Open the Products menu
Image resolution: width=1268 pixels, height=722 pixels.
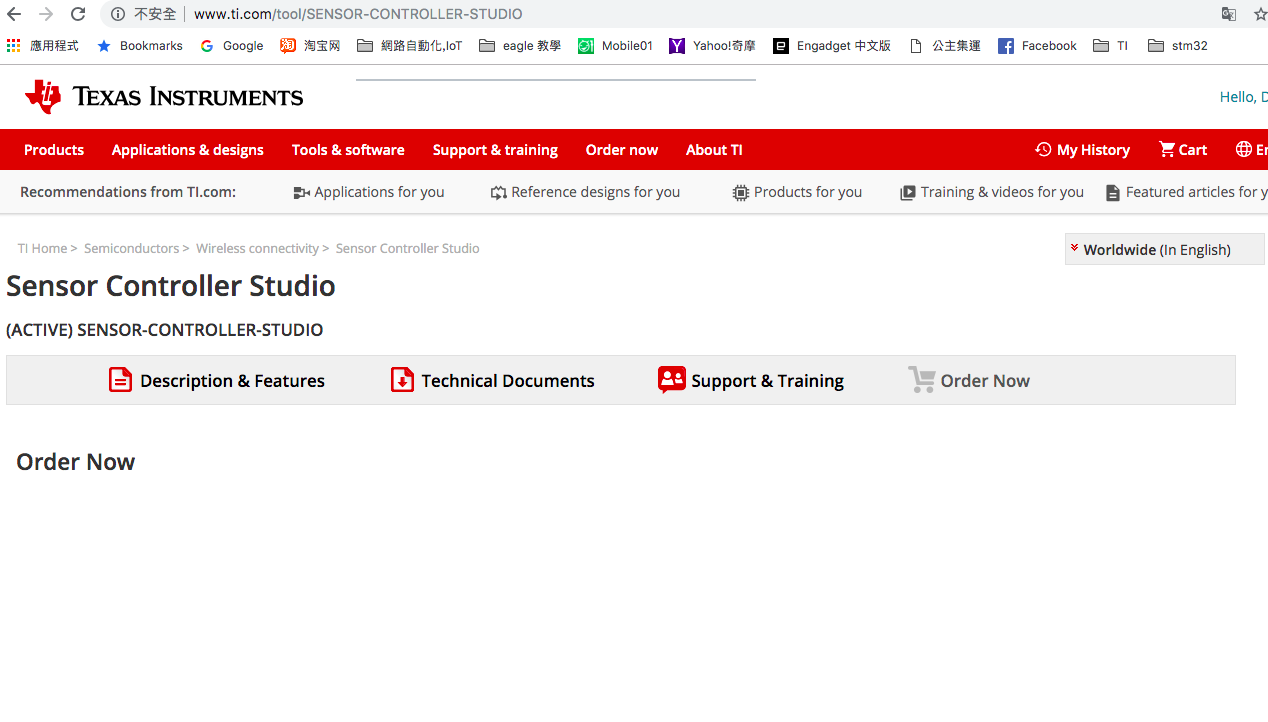click(54, 150)
